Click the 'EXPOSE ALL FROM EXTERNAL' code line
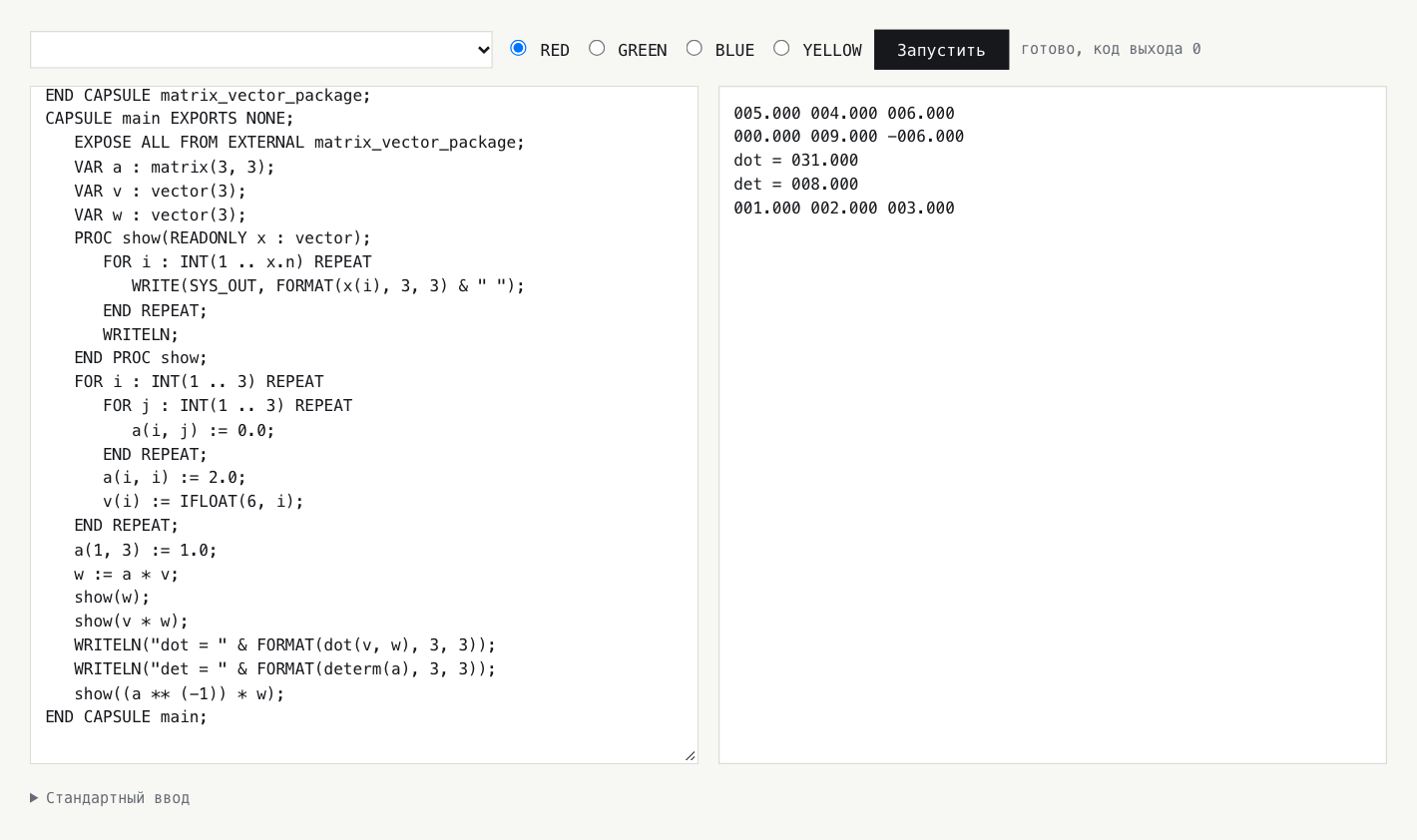 coord(299,143)
